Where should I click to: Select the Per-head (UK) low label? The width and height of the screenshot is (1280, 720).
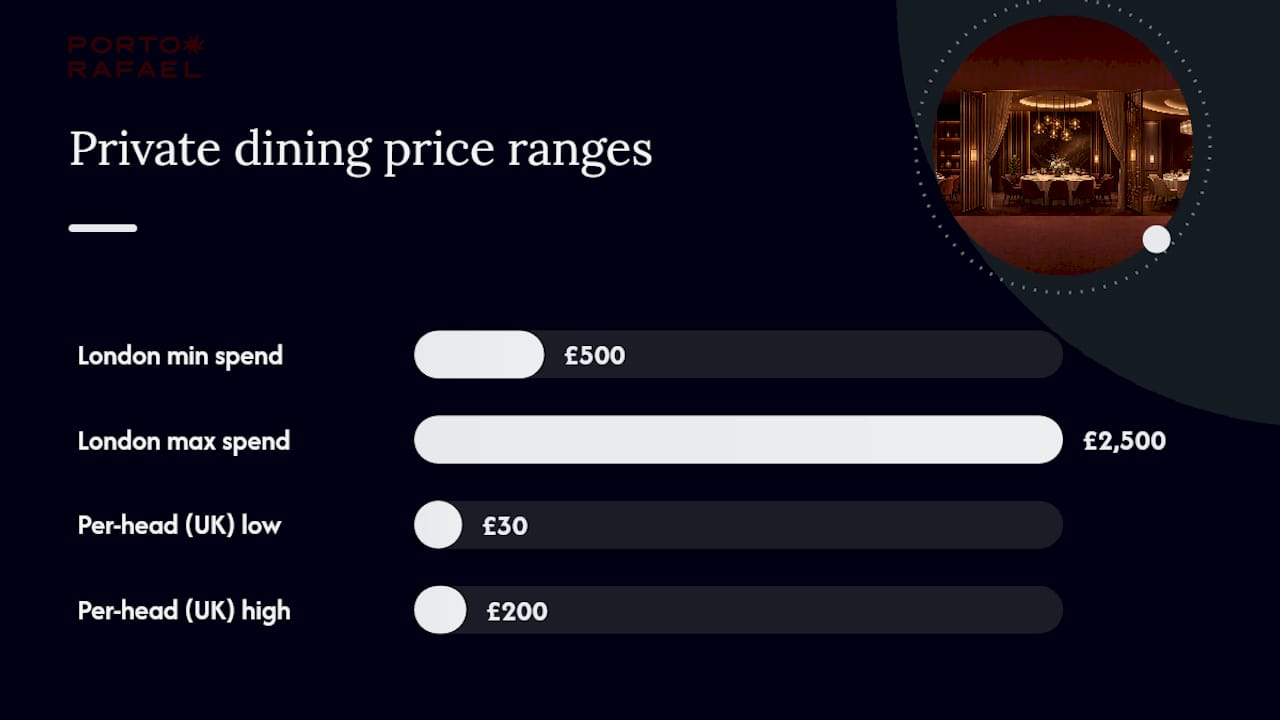click(179, 525)
